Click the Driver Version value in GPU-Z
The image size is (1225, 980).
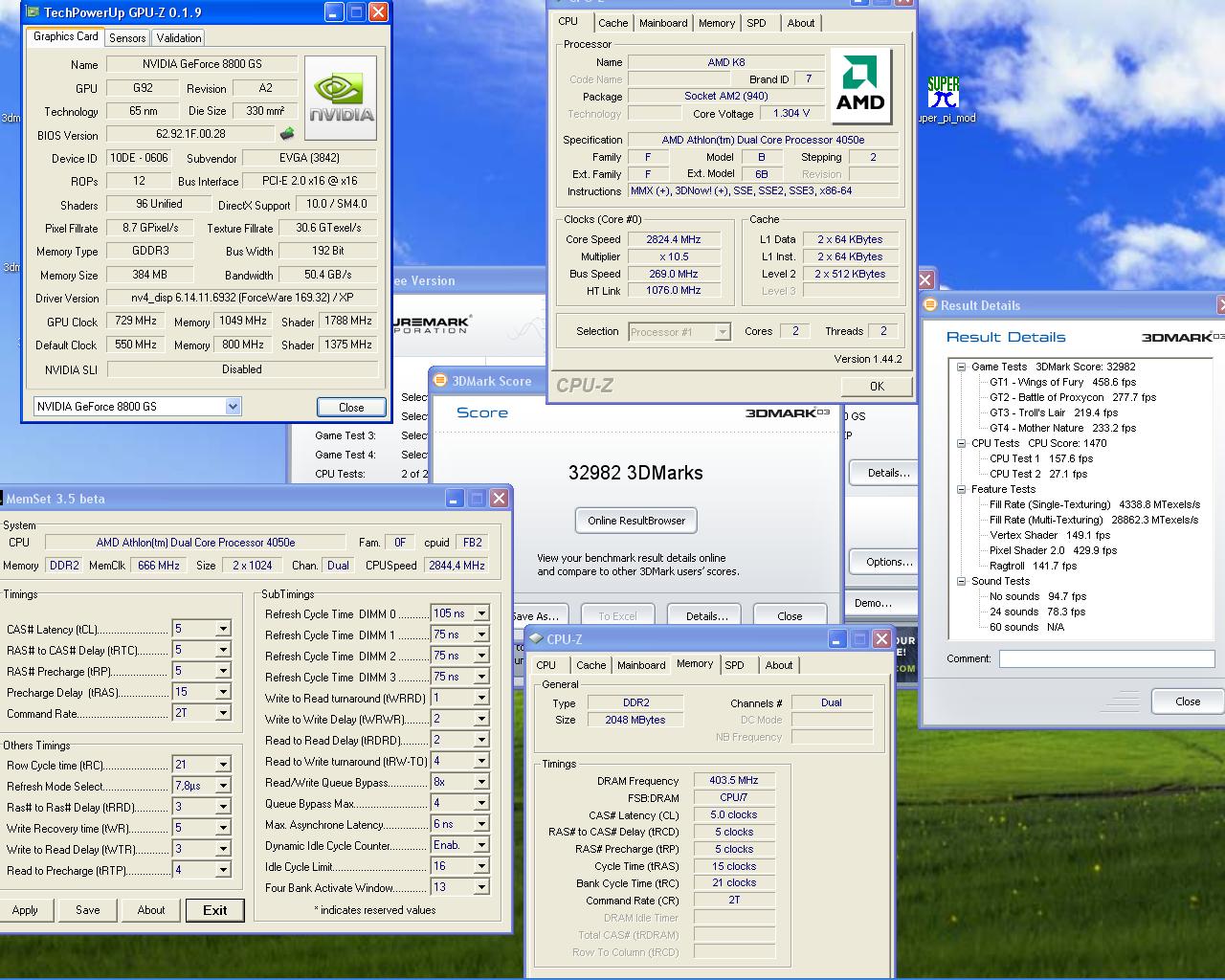(x=241, y=298)
